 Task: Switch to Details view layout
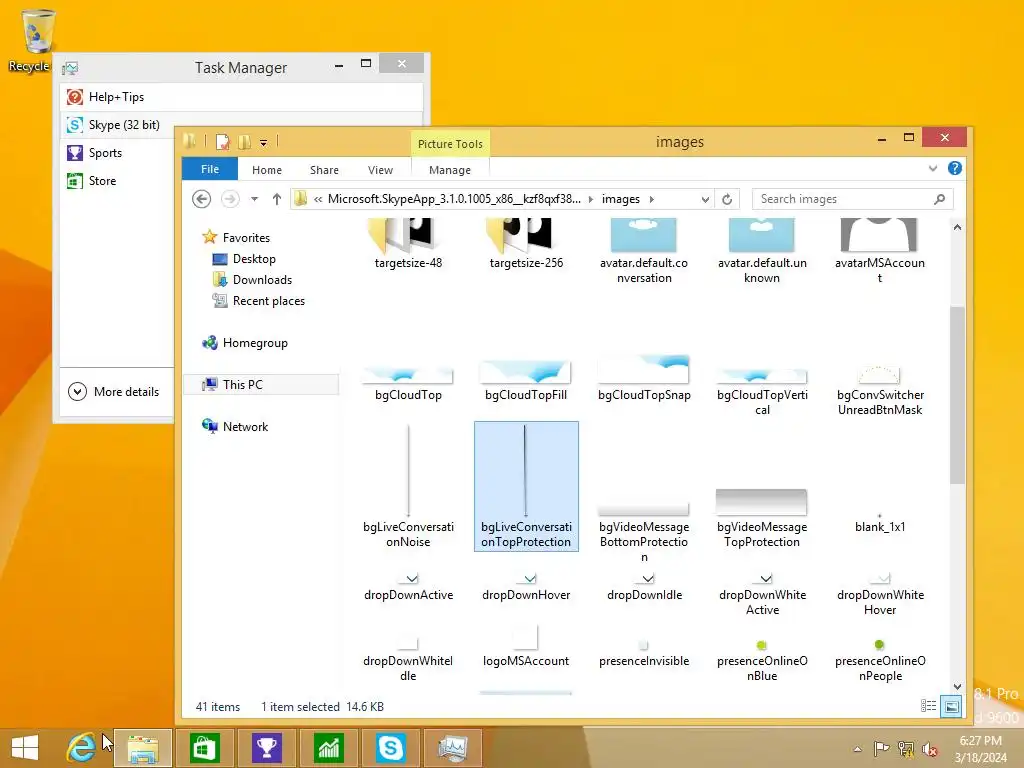[929, 706]
